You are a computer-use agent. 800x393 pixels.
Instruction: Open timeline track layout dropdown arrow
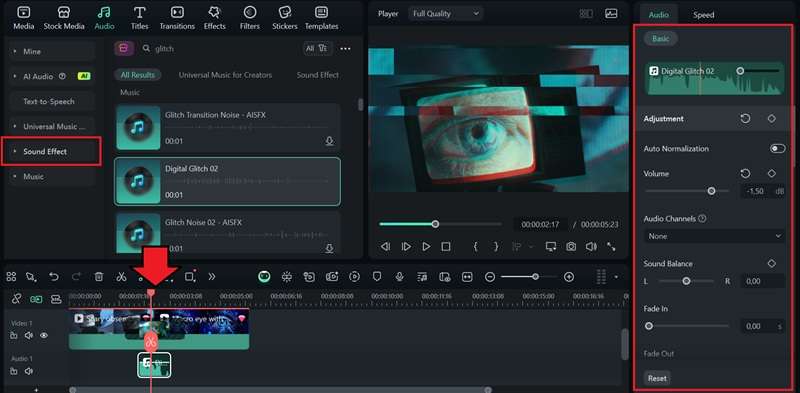tap(616, 277)
